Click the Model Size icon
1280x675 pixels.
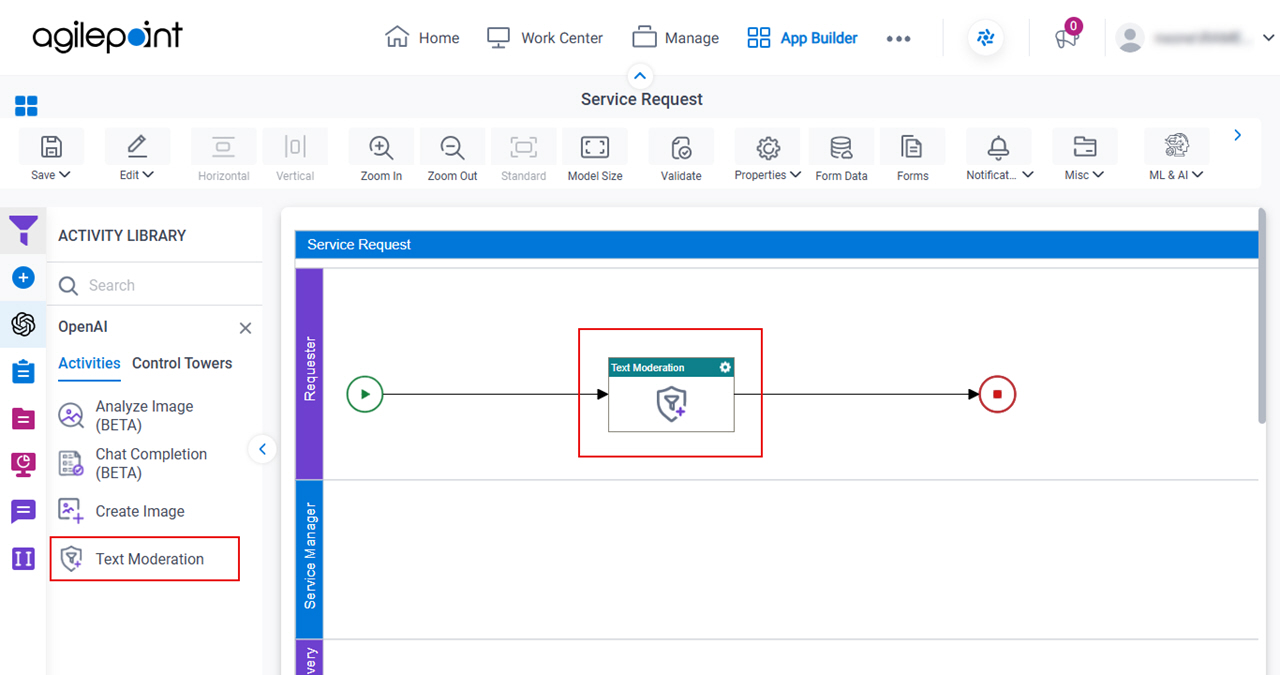pos(595,148)
